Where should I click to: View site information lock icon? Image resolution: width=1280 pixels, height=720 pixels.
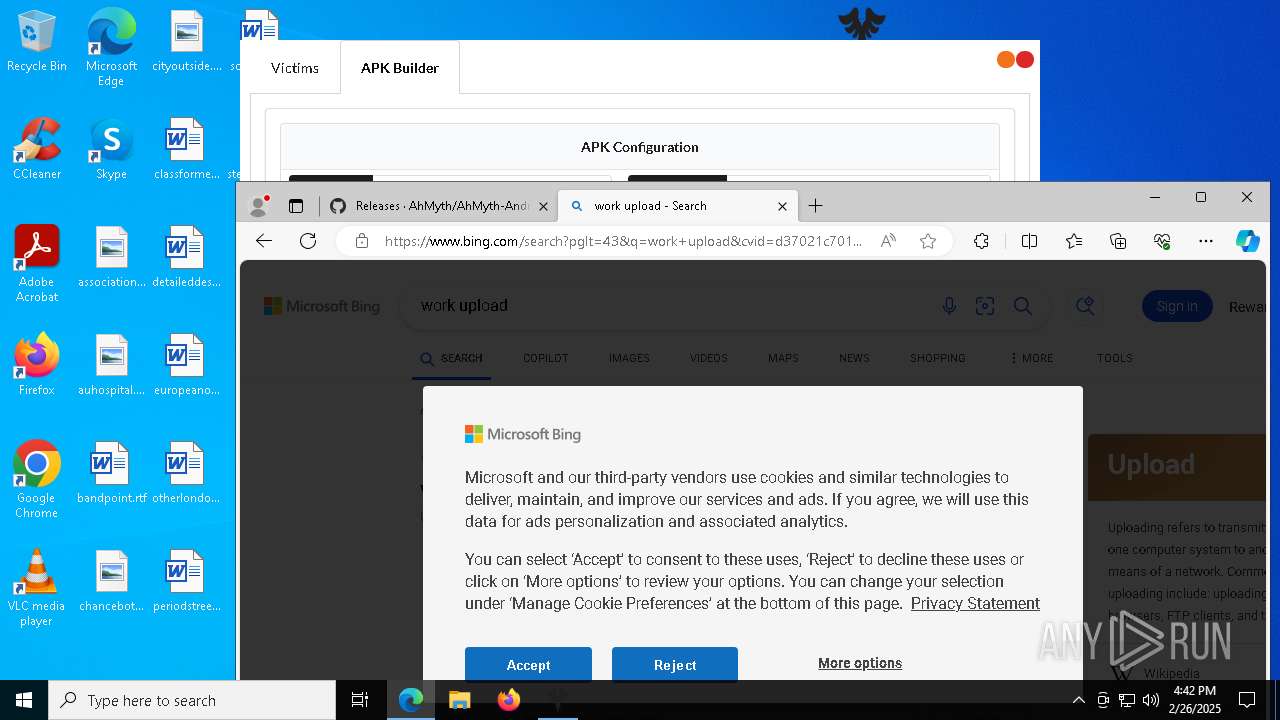(x=362, y=241)
